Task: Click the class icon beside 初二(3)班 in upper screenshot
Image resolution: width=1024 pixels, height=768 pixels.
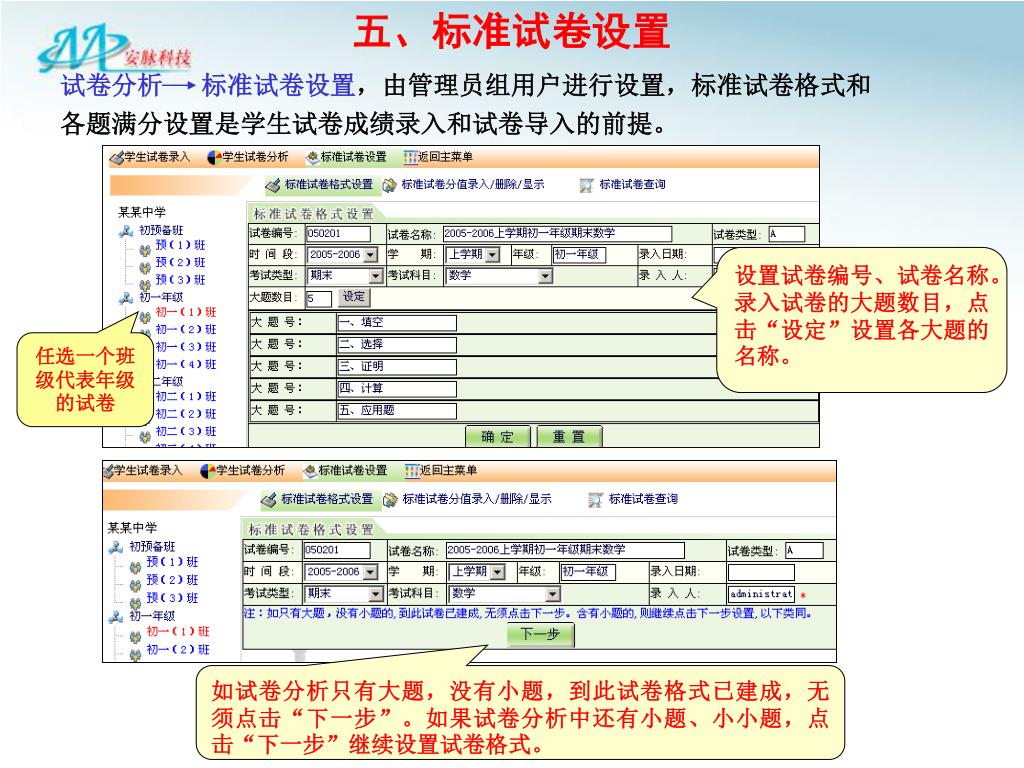Action: (145, 436)
